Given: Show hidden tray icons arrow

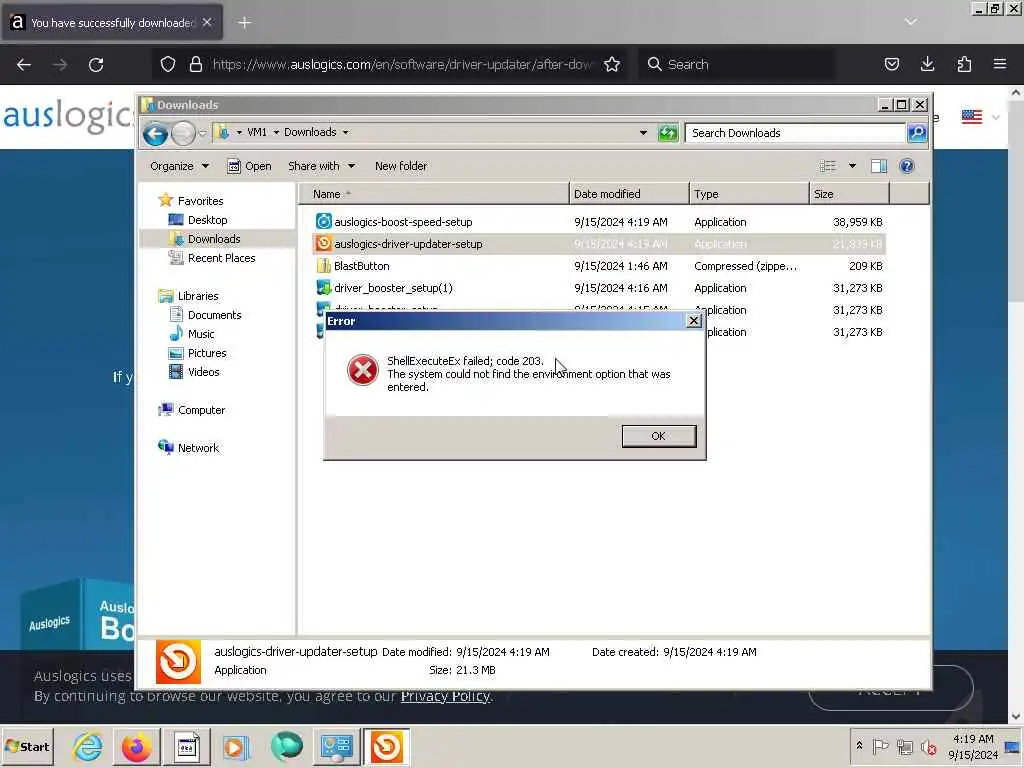Looking at the screenshot, I should coord(859,746).
